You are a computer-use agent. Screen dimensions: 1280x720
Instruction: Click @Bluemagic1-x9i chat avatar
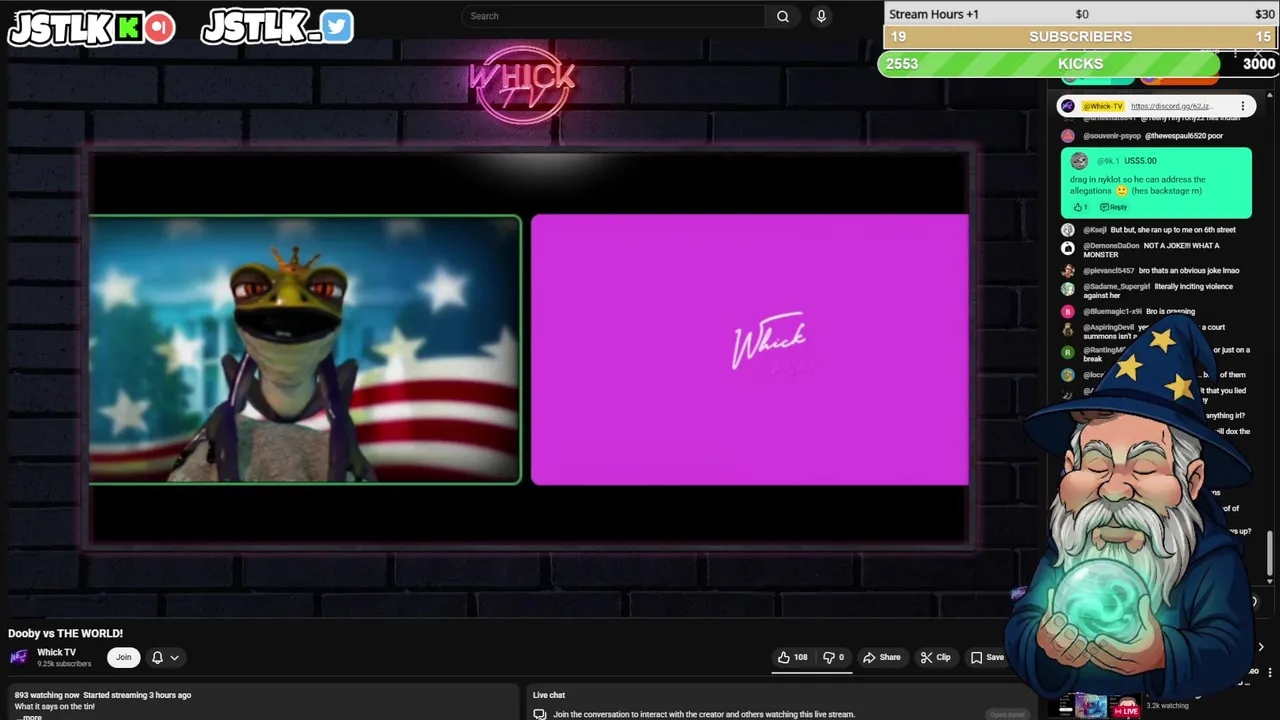[1068, 312]
